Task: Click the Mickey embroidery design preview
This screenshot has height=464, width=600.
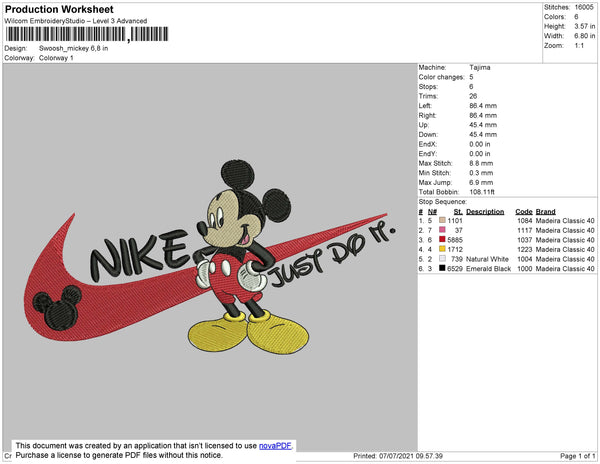Action: tap(210, 257)
